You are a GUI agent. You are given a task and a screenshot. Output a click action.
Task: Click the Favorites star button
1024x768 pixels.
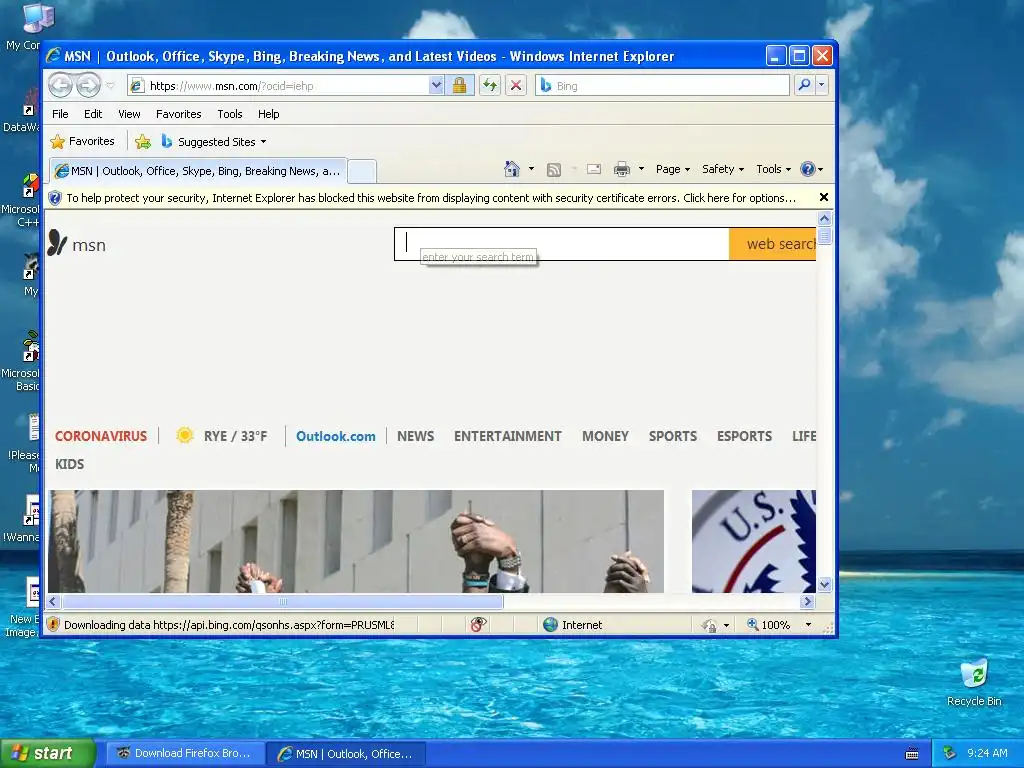click(82, 141)
